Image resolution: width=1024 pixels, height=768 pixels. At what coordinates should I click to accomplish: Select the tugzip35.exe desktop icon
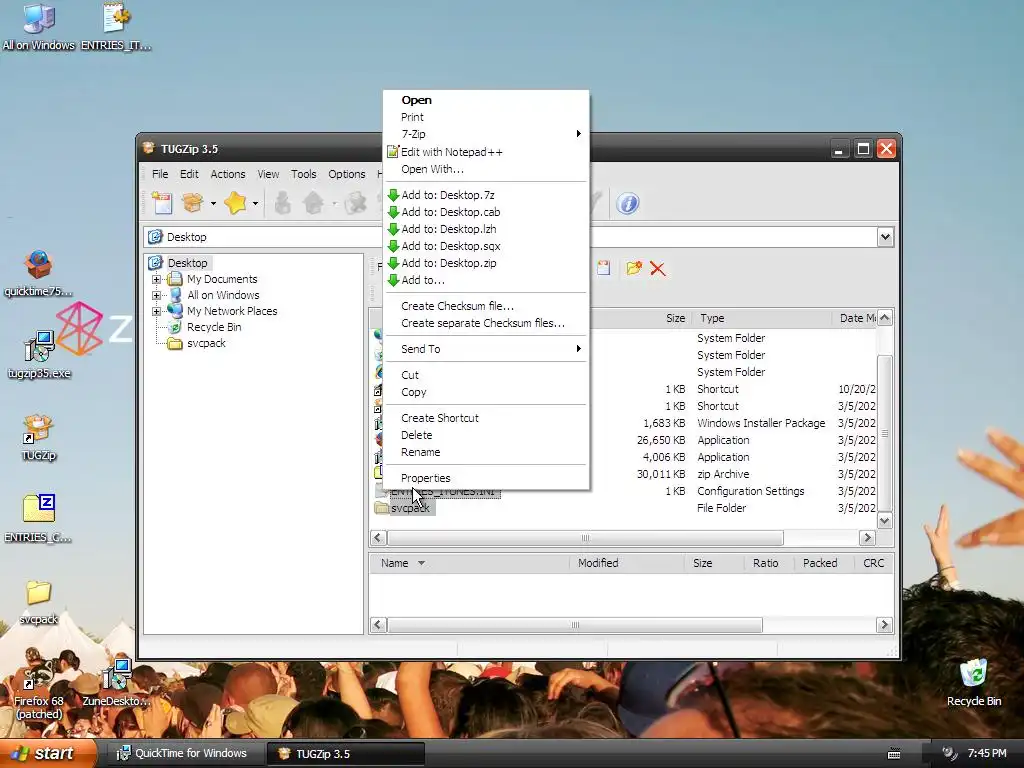click(x=39, y=355)
